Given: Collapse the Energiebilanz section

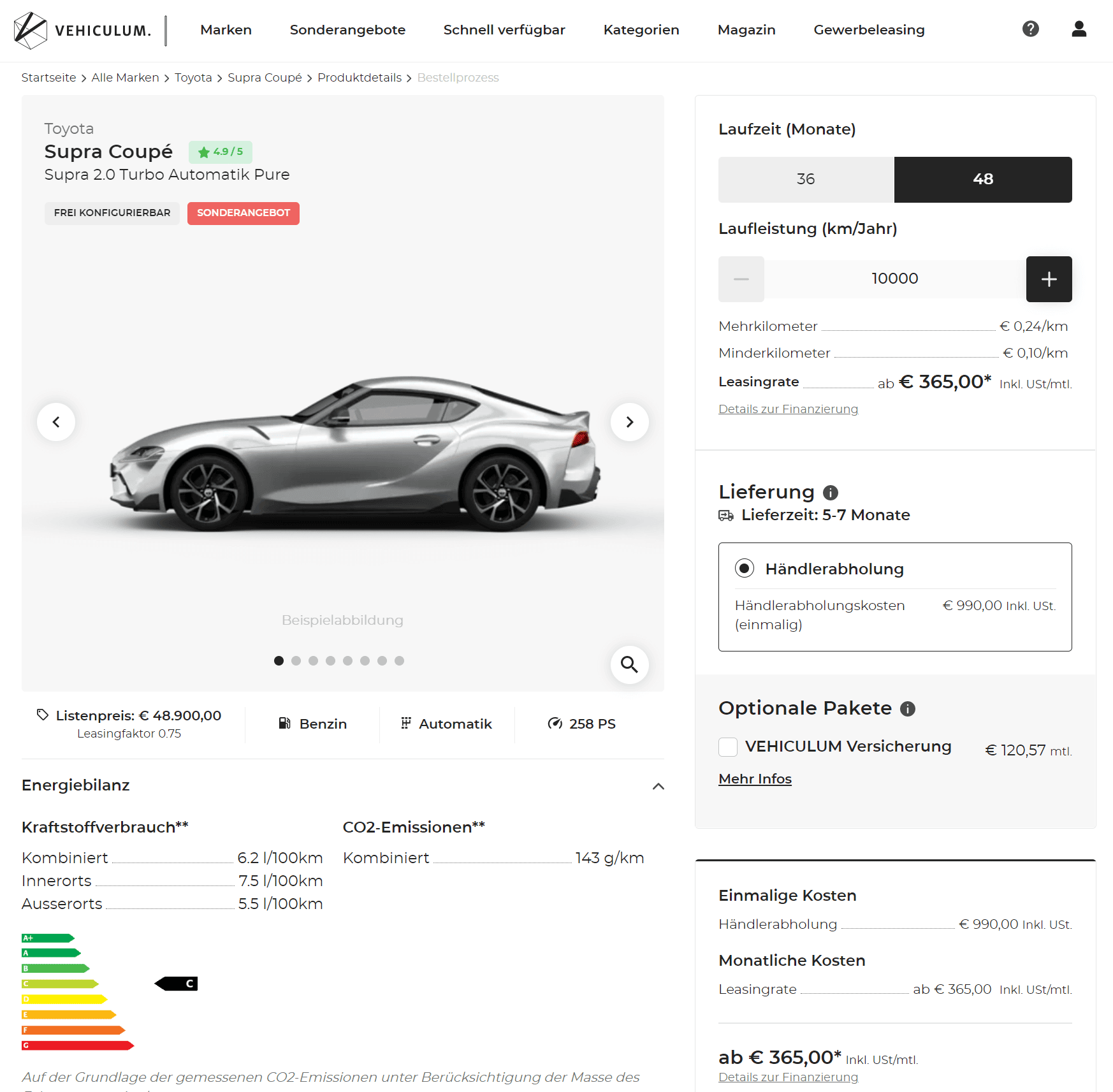Looking at the screenshot, I should [658, 786].
